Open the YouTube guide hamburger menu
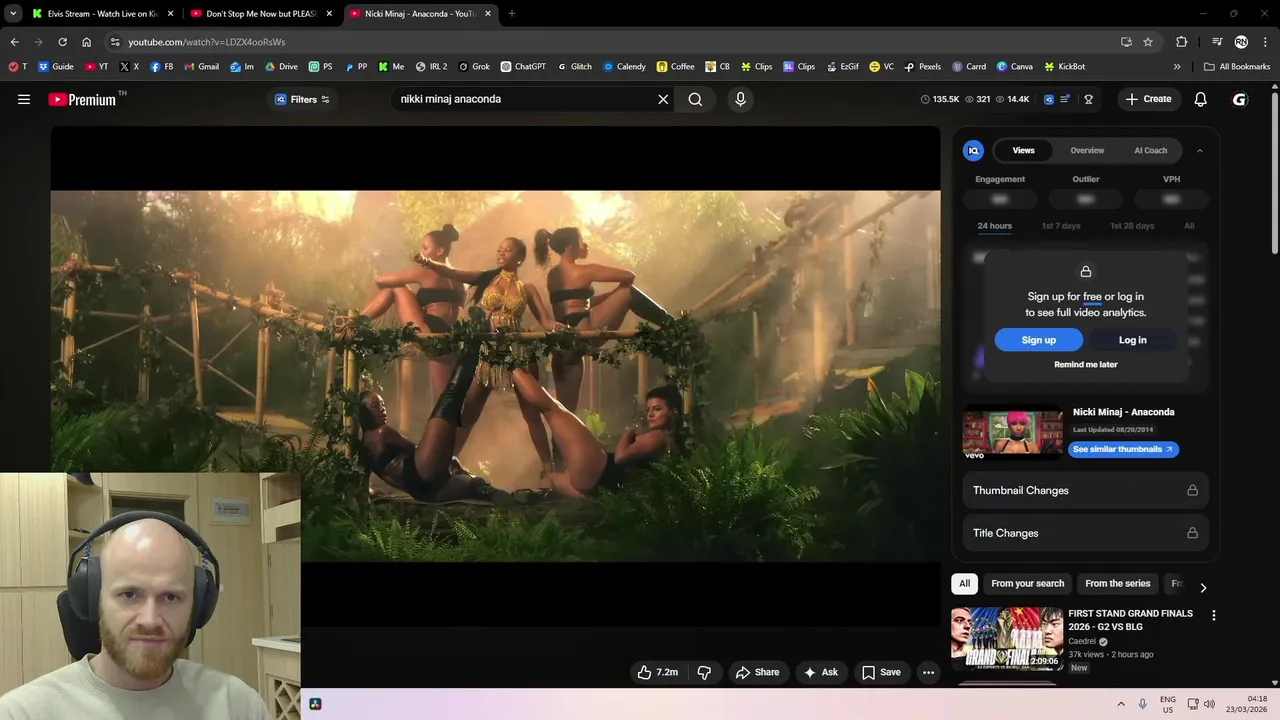 pyautogui.click(x=24, y=99)
